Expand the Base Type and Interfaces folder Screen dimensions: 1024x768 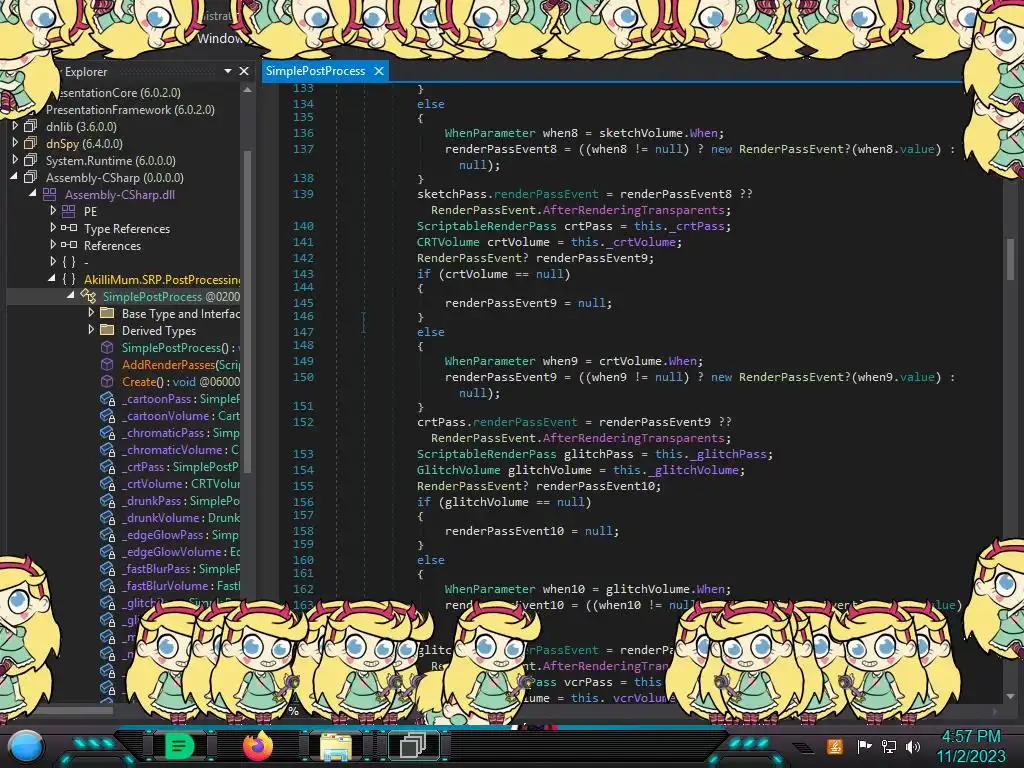point(91,312)
